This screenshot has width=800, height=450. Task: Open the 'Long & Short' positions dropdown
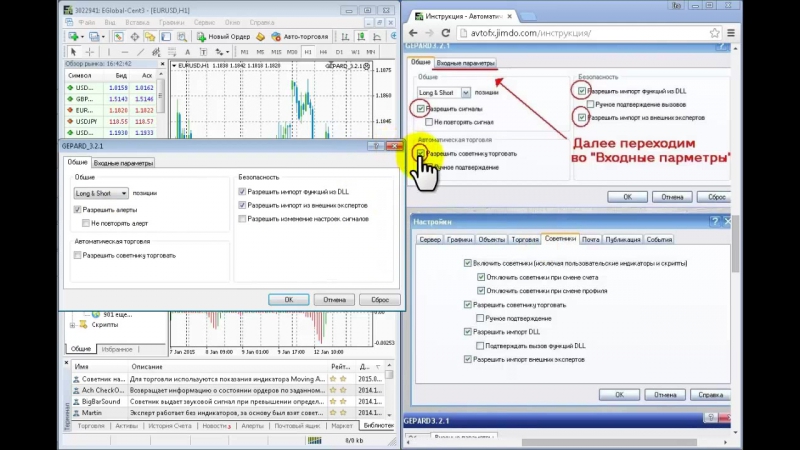click(x=124, y=193)
